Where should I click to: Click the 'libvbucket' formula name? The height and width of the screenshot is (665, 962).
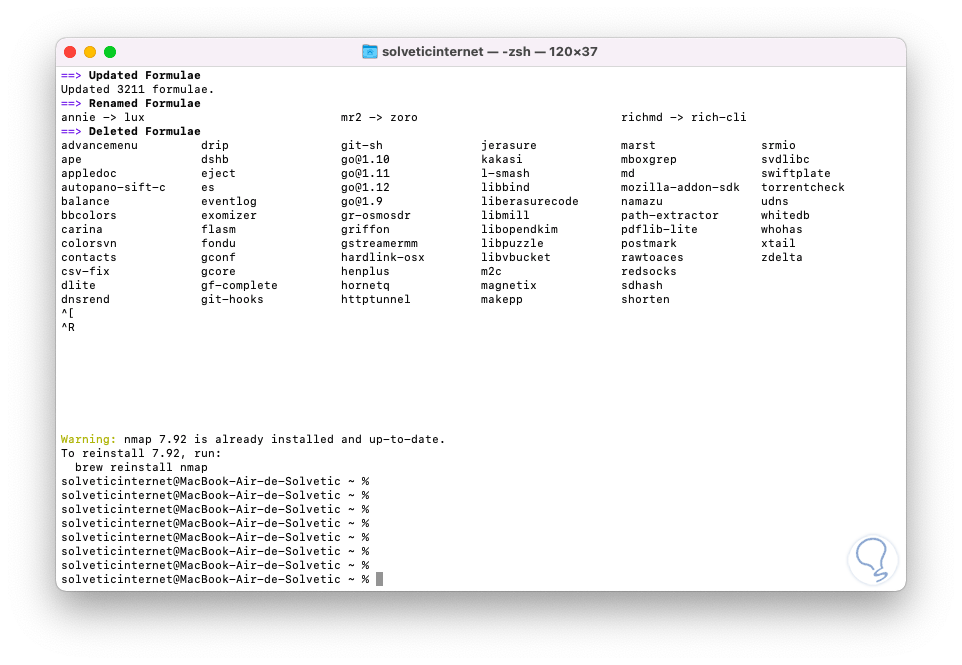pyautogui.click(x=516, y=258)
